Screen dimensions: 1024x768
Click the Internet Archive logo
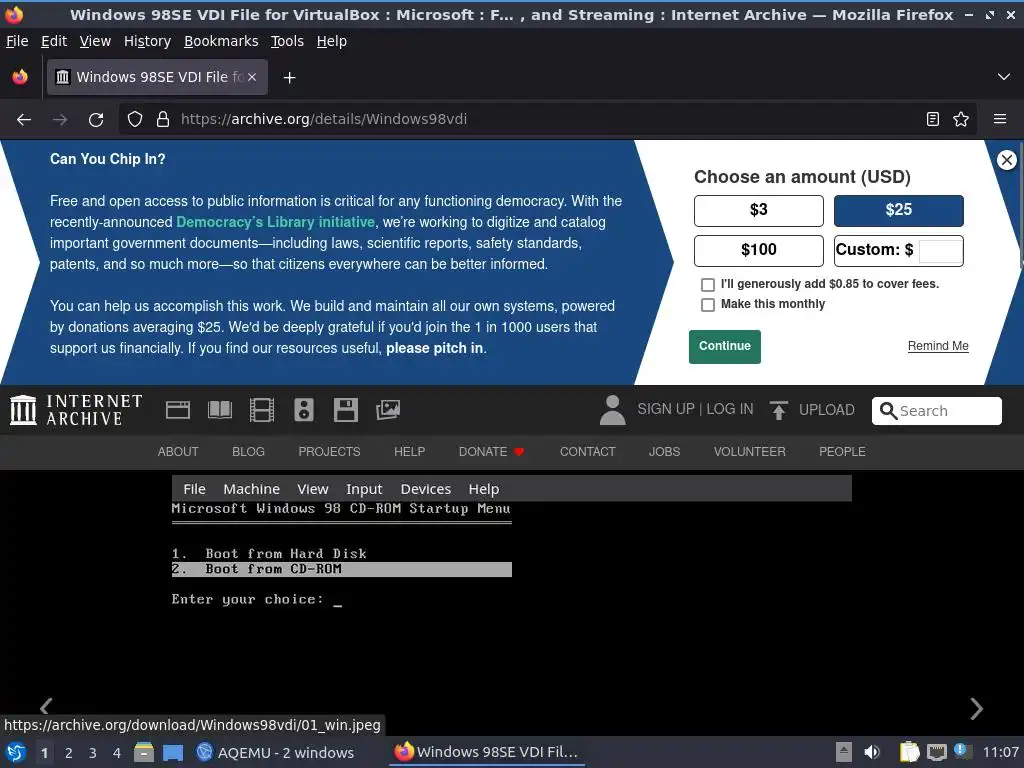[x=76, y=410]
